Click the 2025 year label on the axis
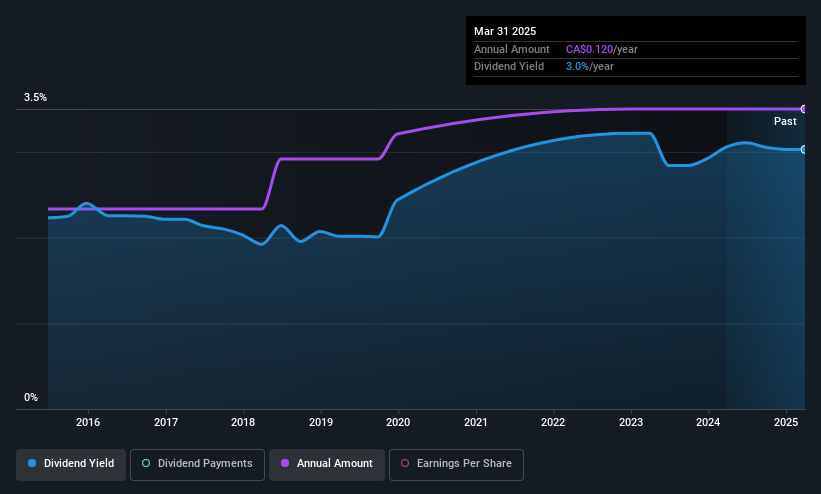 [x=786, y=423]
